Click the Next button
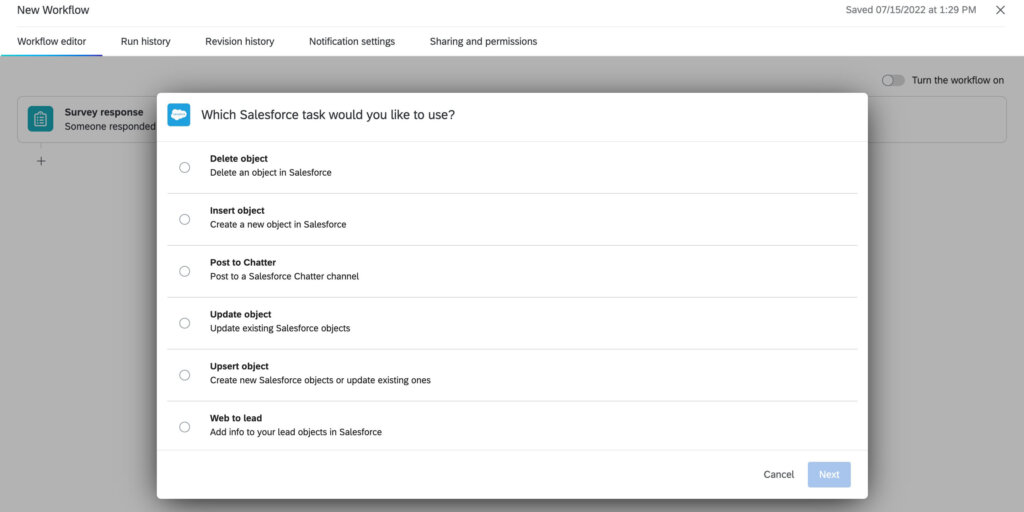Viewport: 1024px width, 512px height. 829,474
